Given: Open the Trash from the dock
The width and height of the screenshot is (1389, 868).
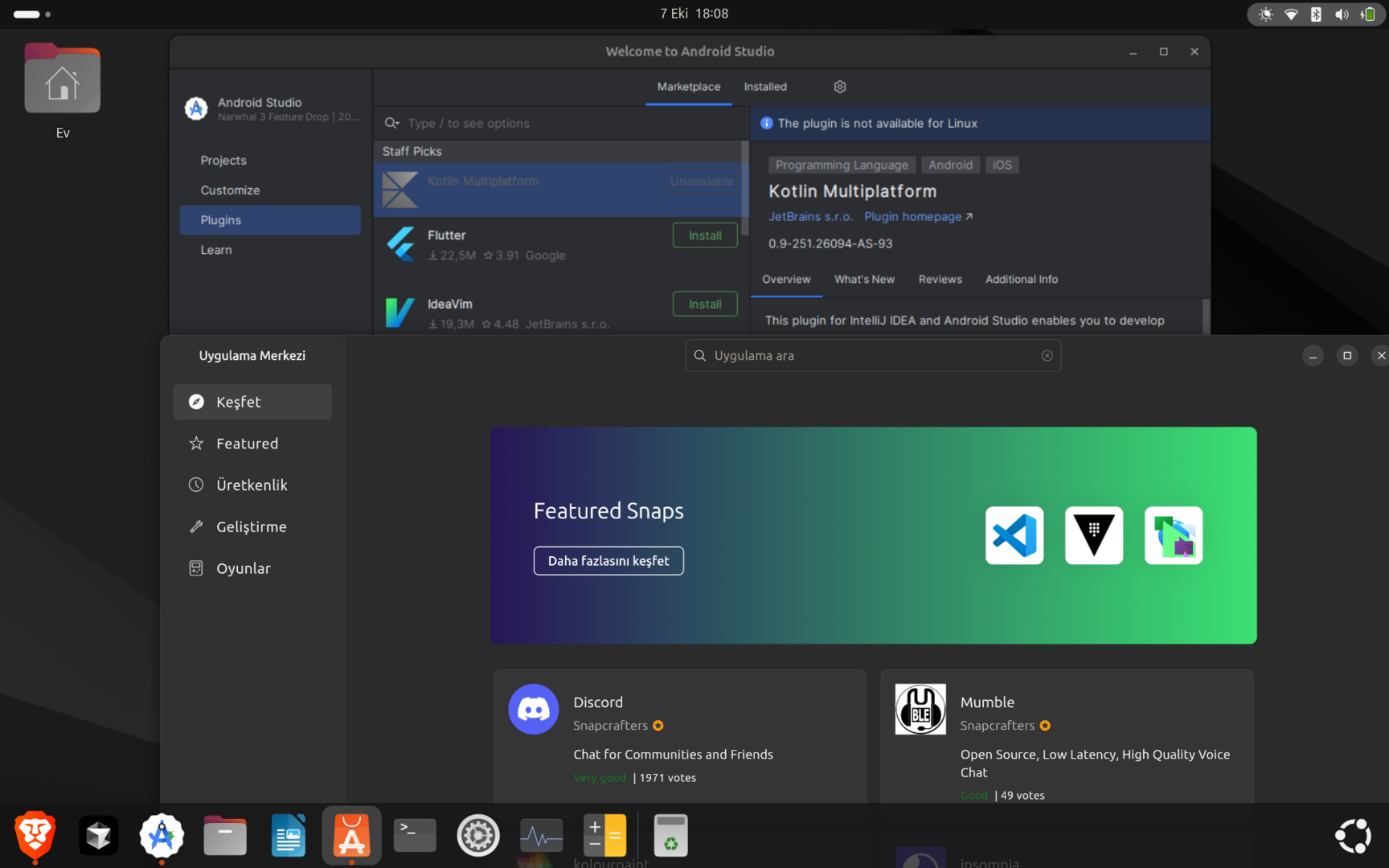Looking at the screenshot, I should pyautogui.click(x=670, y=836).
